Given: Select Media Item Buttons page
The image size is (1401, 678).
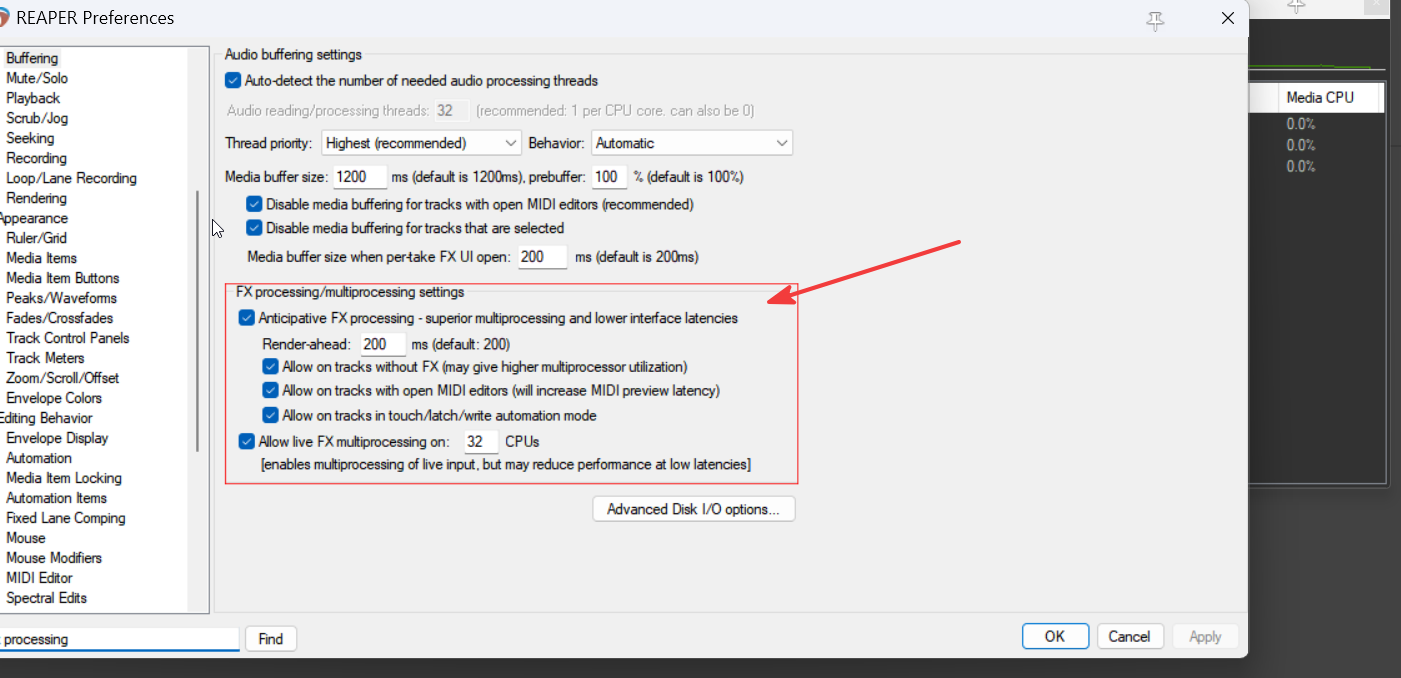Looking at the screenshot, I should [62, 278].
